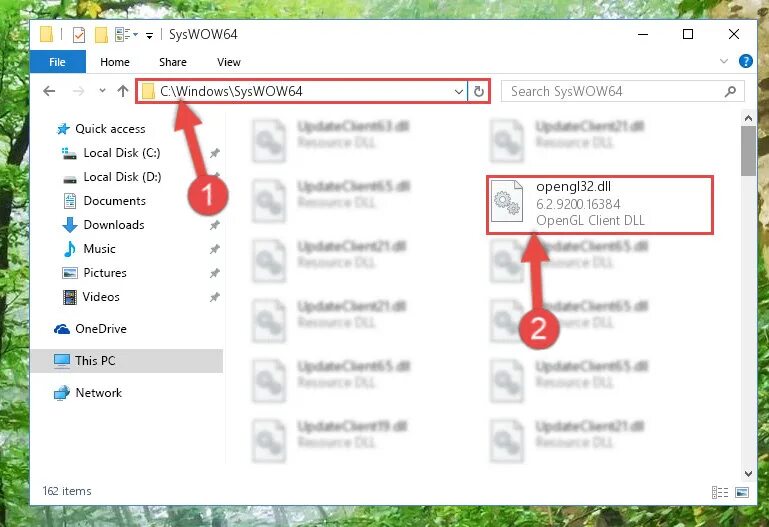Click the pin icon next to Pictures

point(214,274)
